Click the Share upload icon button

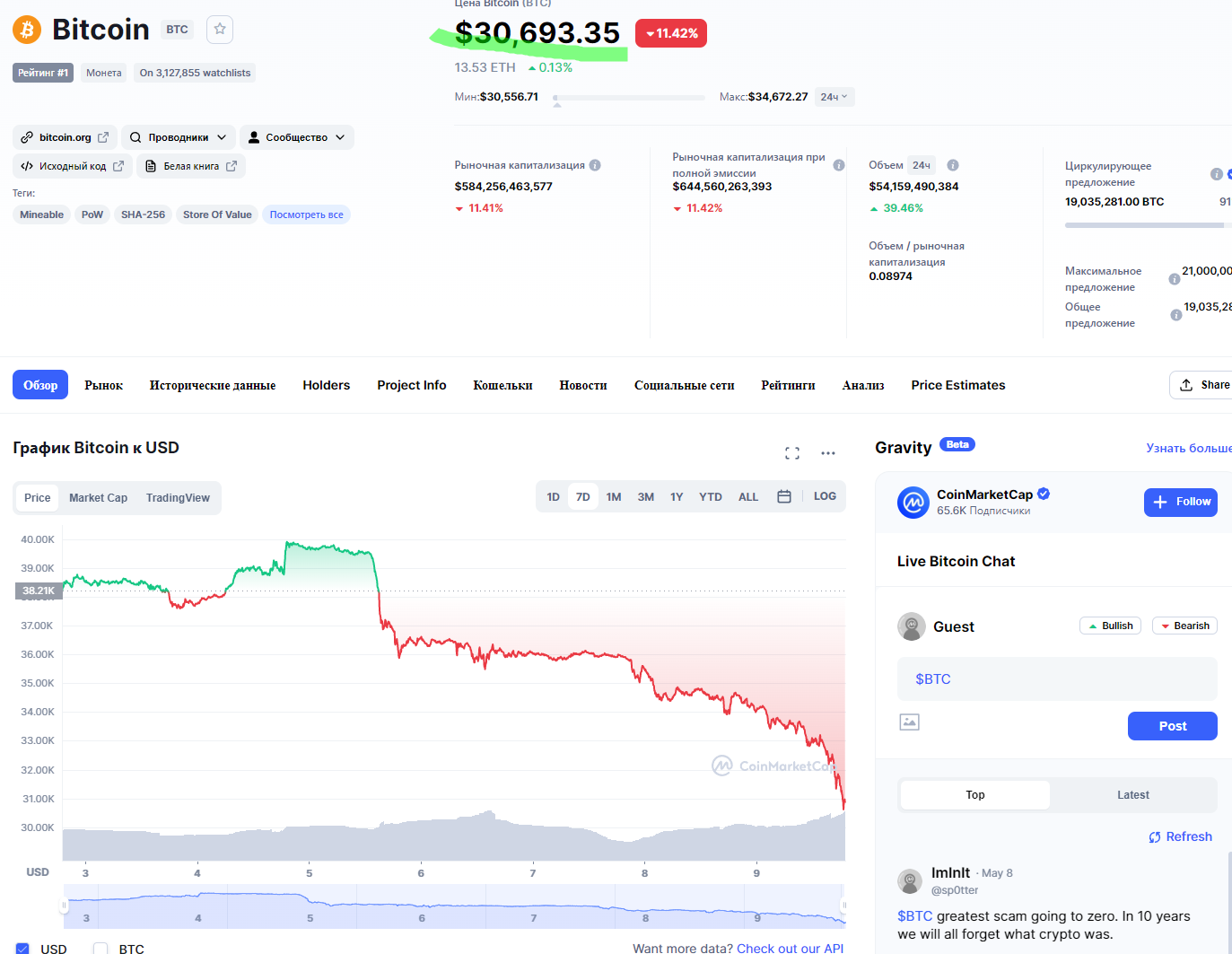coord(1202,385)
